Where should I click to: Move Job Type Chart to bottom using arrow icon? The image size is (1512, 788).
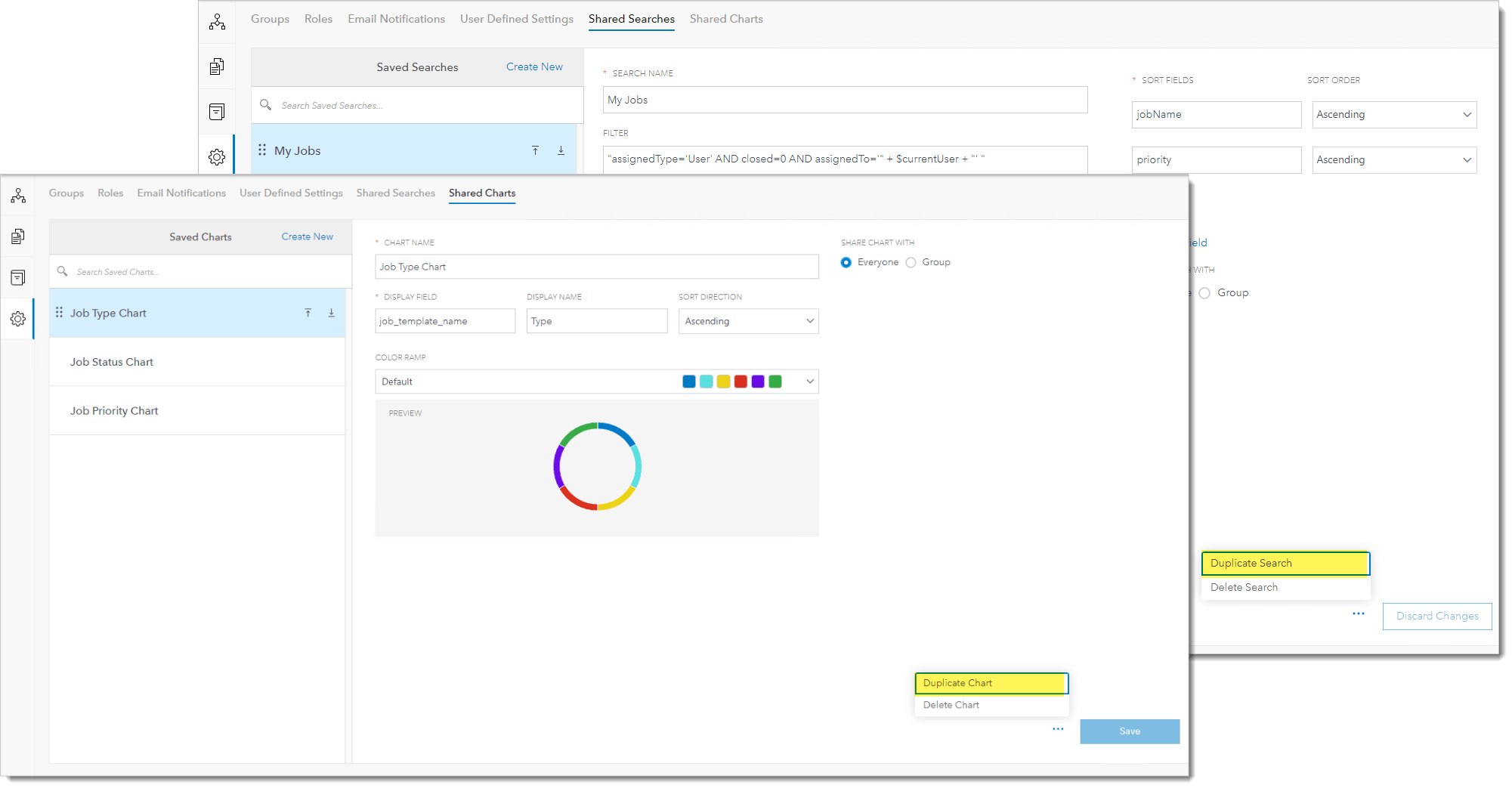[331, 312]
